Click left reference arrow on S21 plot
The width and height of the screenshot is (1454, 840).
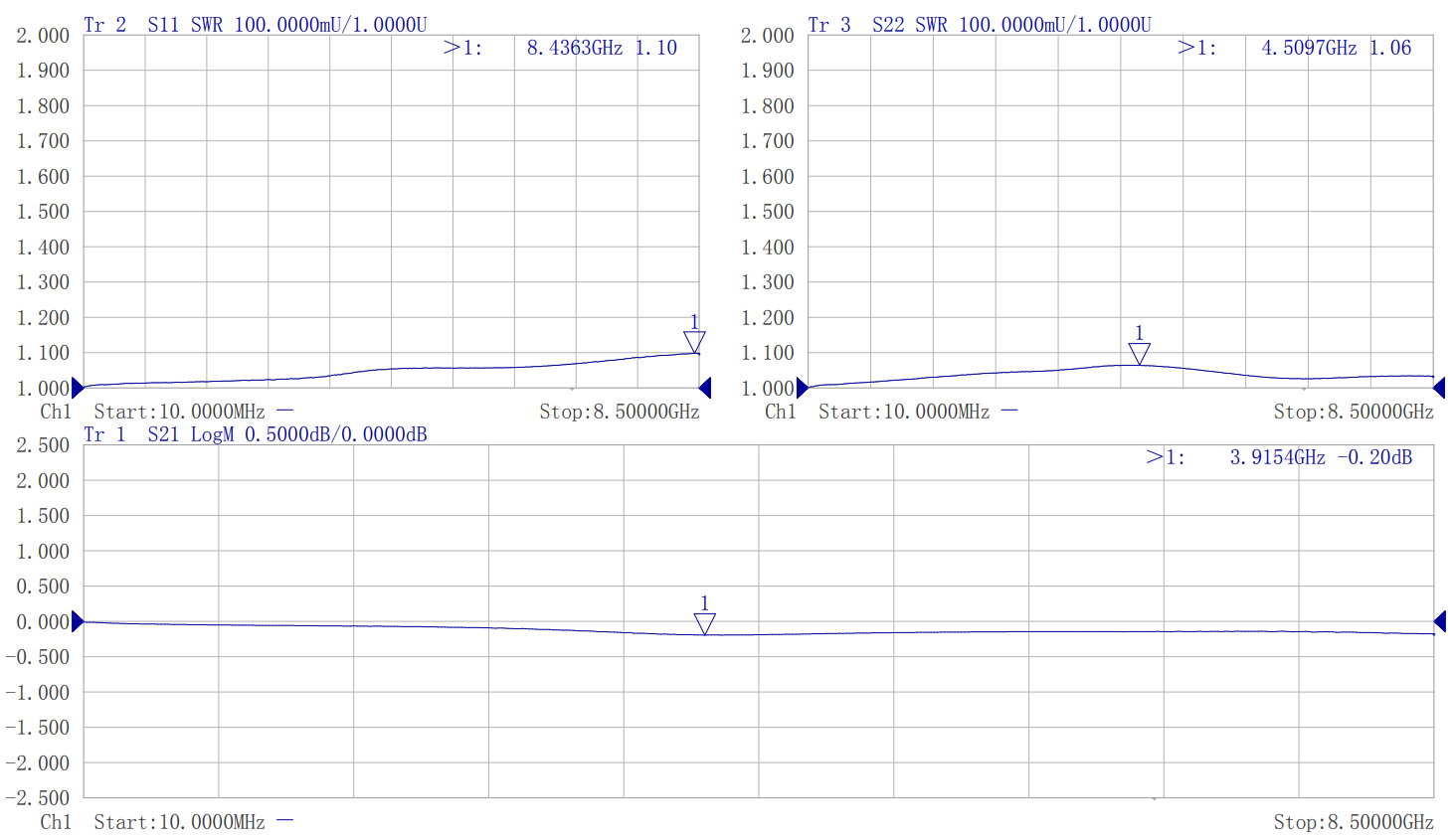point(78,622)
